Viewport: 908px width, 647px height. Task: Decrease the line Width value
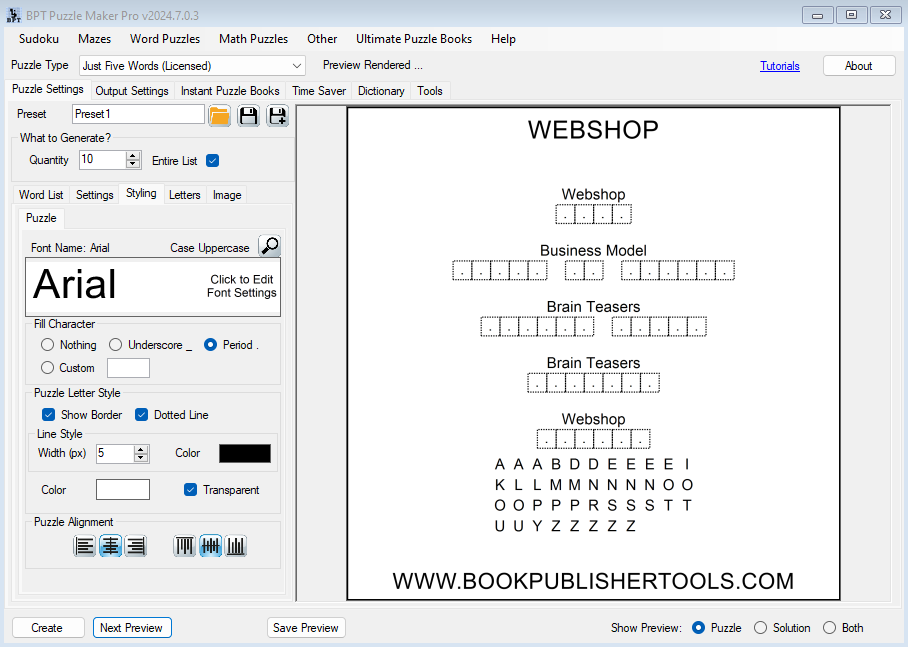tap(141, 458)
